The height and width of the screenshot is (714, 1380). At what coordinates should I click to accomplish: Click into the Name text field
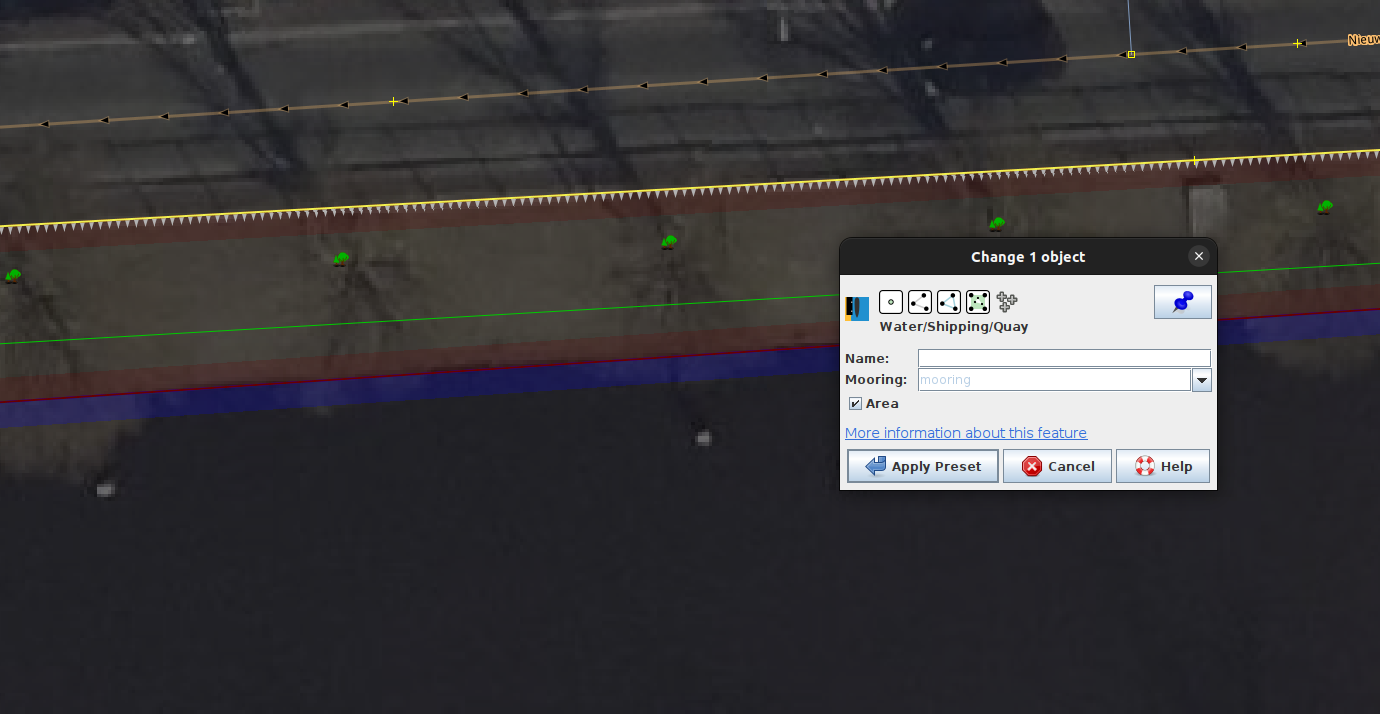coord(1064,358)
